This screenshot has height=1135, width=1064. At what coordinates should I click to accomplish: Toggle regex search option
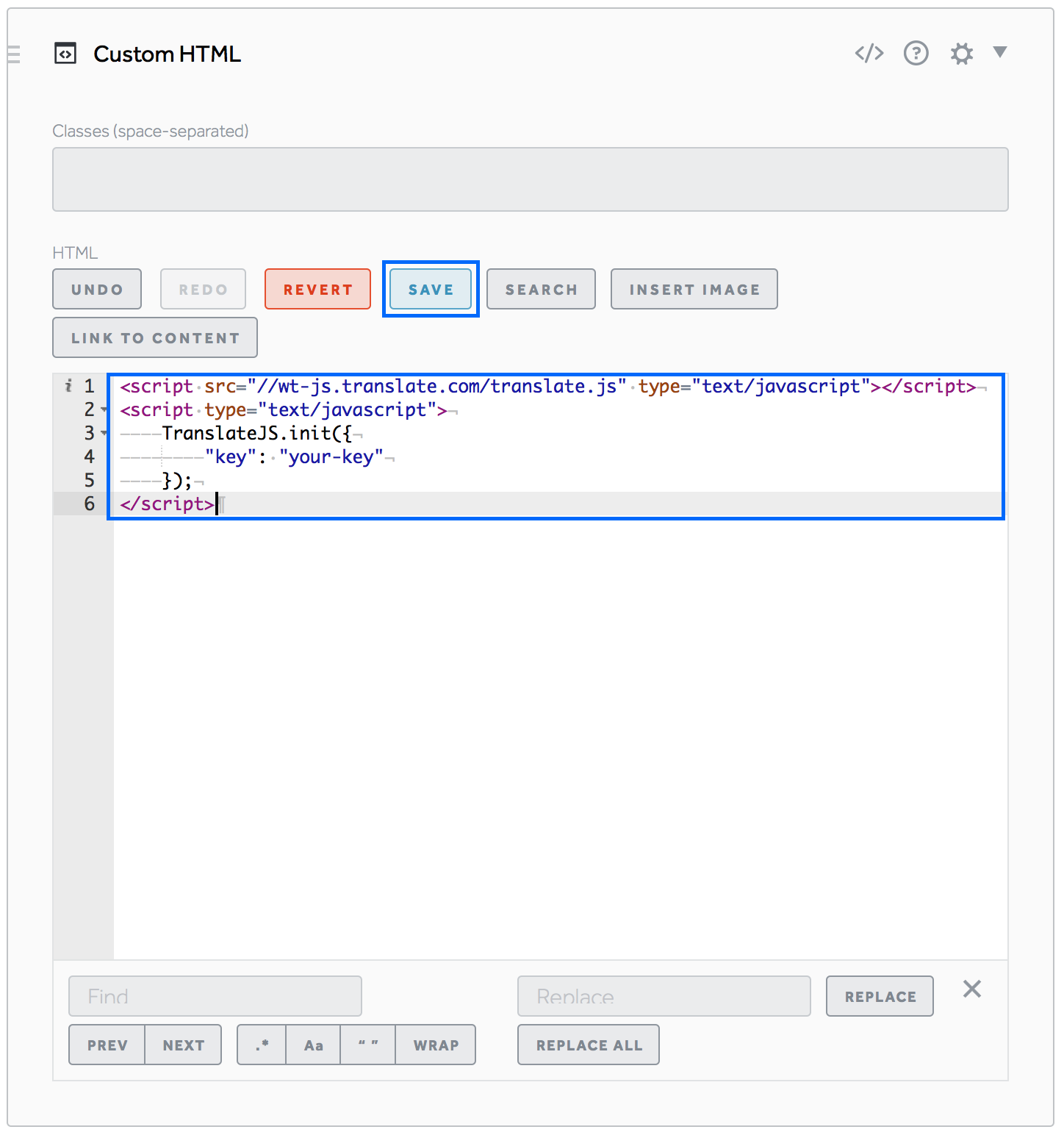262,1045
